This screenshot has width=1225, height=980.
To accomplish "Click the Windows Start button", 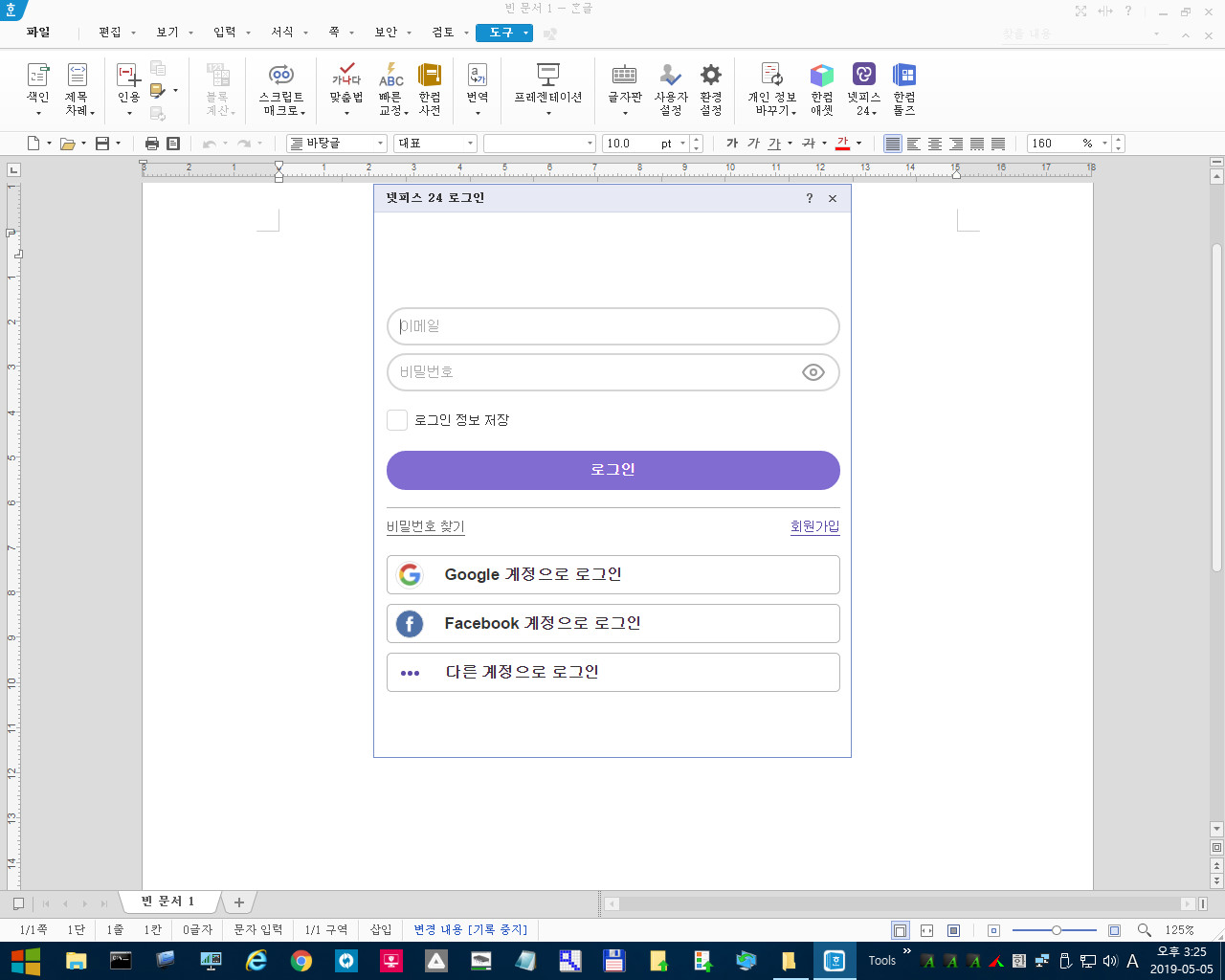I will [25, 961].
